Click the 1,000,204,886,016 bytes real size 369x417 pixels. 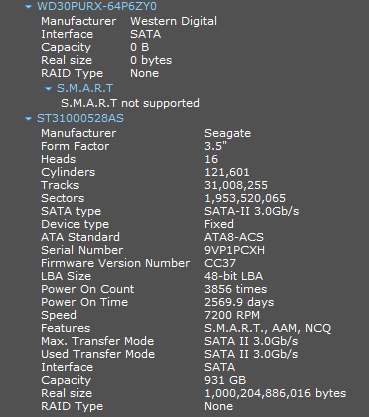275,393
